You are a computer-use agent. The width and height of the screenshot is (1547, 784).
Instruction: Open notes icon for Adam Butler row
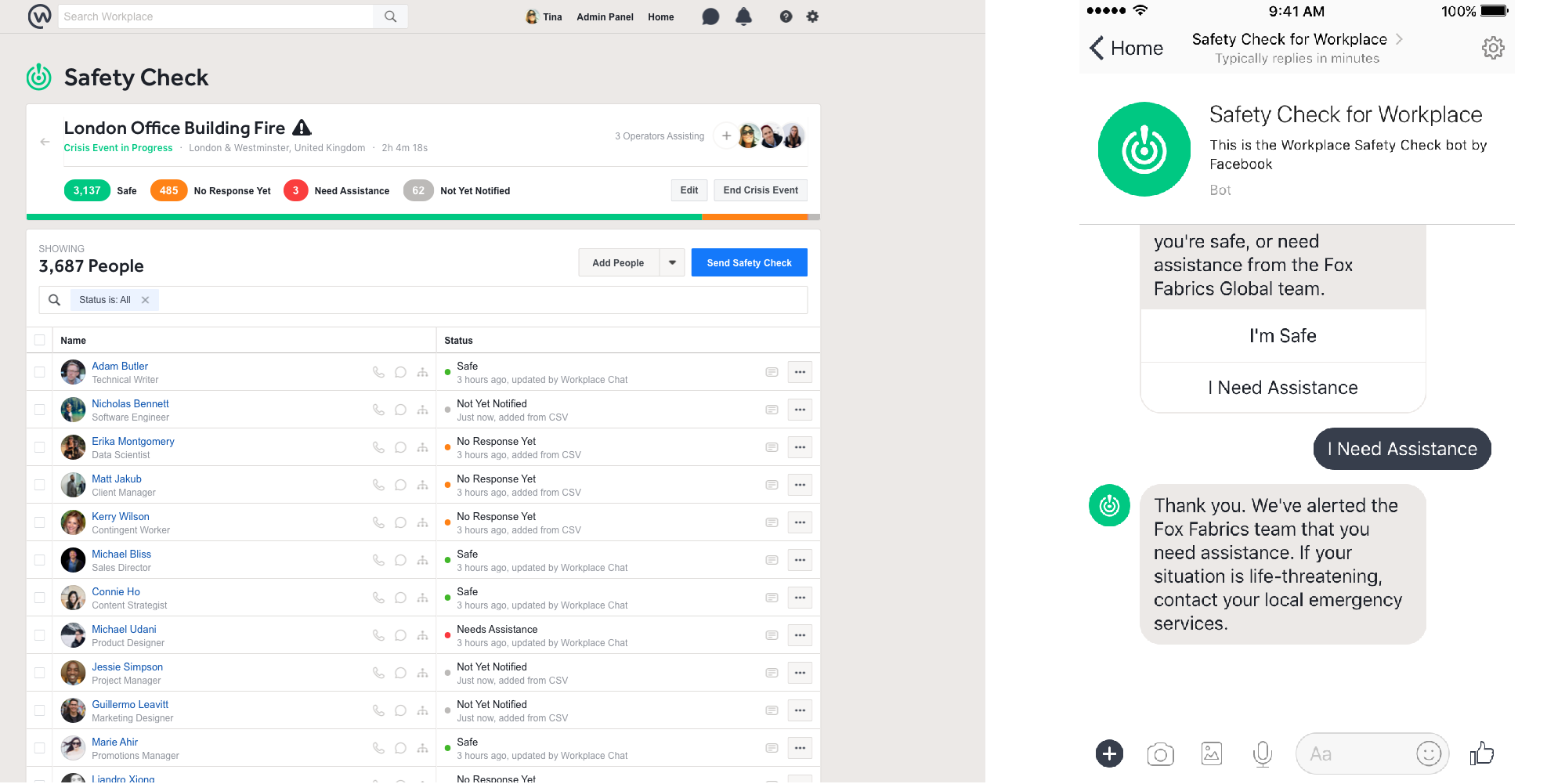(x=772, y=372)
